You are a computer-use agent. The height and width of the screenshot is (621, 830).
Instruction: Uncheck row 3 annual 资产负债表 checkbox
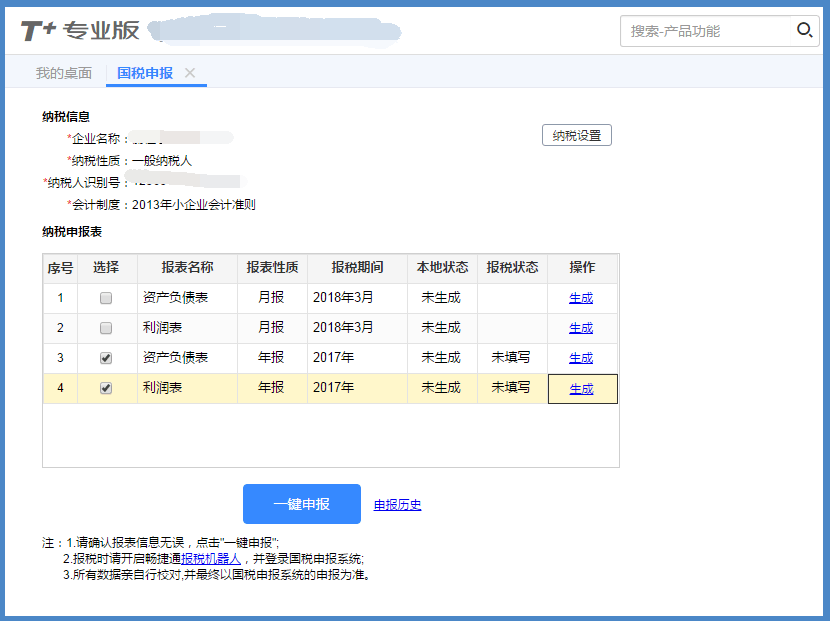(x=106, y=358)
